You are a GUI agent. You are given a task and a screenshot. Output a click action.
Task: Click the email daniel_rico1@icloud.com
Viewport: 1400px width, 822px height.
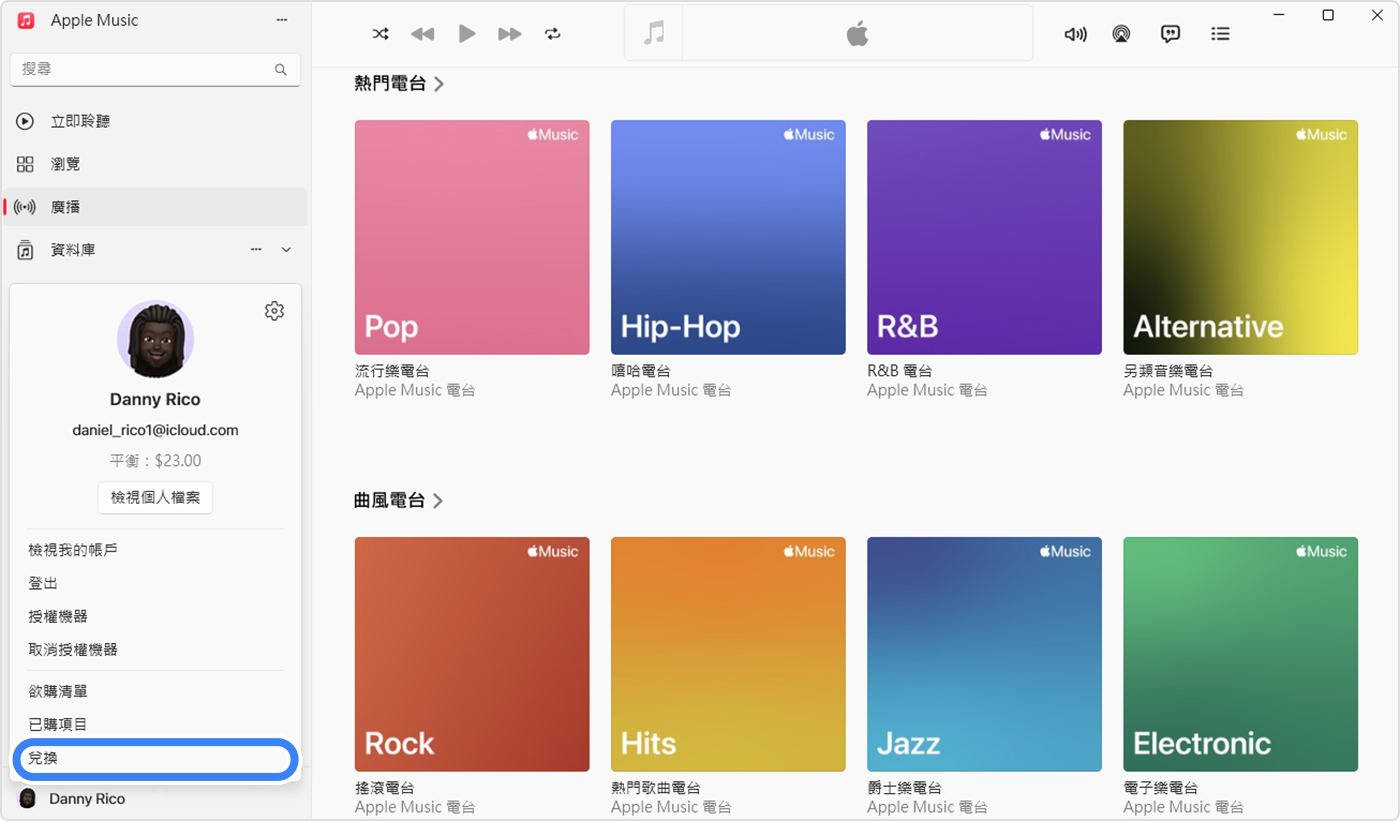(x=155, y=430)
